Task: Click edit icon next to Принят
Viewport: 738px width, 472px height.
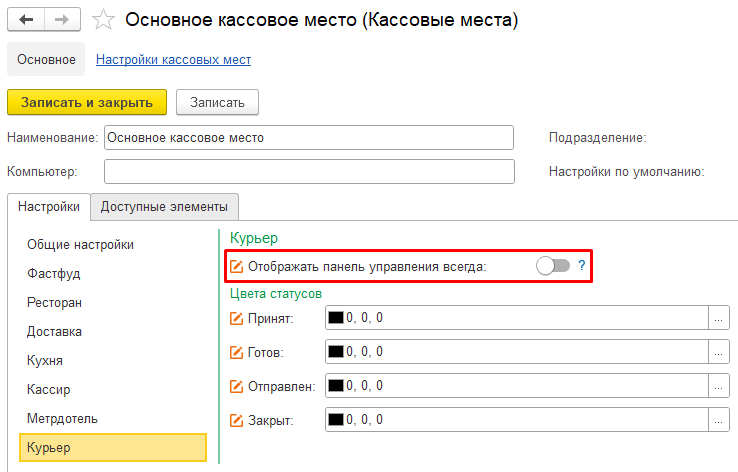Action: tap(236, 319)
